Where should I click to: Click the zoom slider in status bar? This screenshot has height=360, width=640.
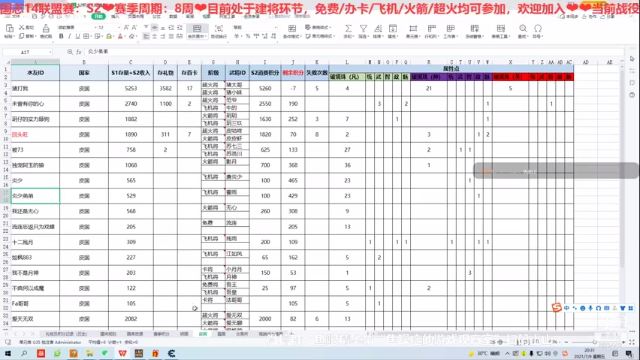coord(594,342)
